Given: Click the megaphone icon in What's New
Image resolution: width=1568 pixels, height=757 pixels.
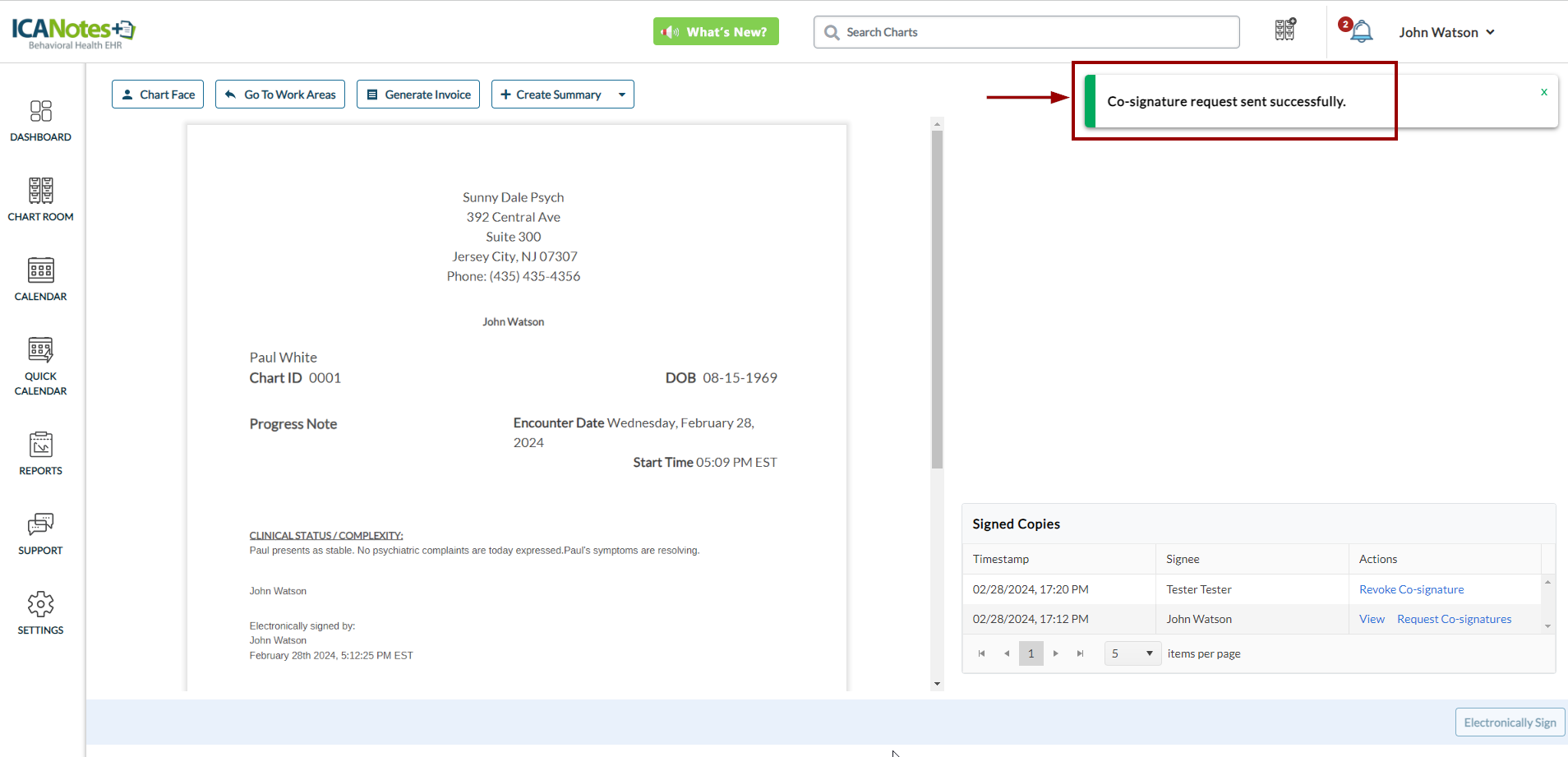Looking at the screenshot, I should [x=670, y=32].
